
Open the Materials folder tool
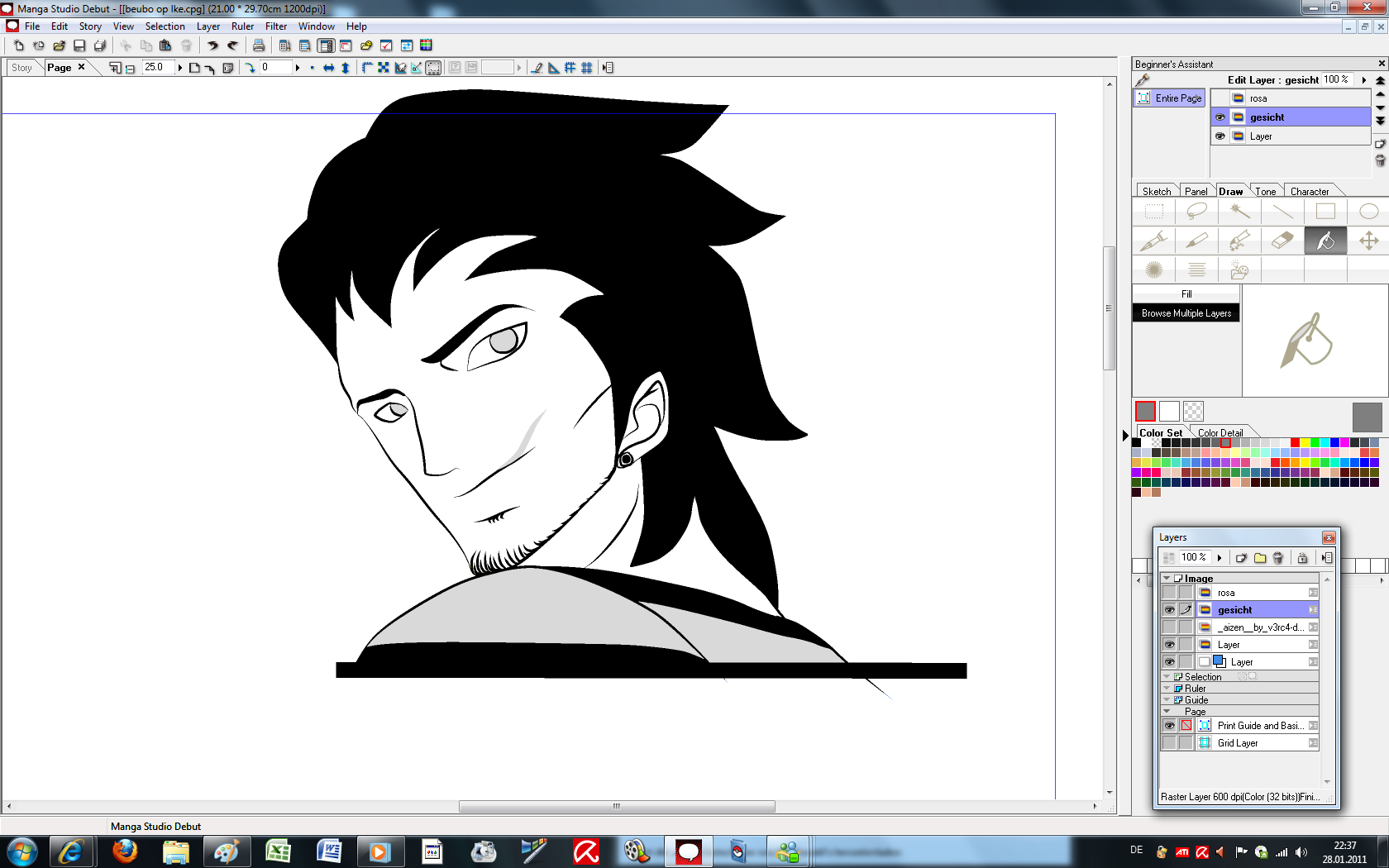1239,269
